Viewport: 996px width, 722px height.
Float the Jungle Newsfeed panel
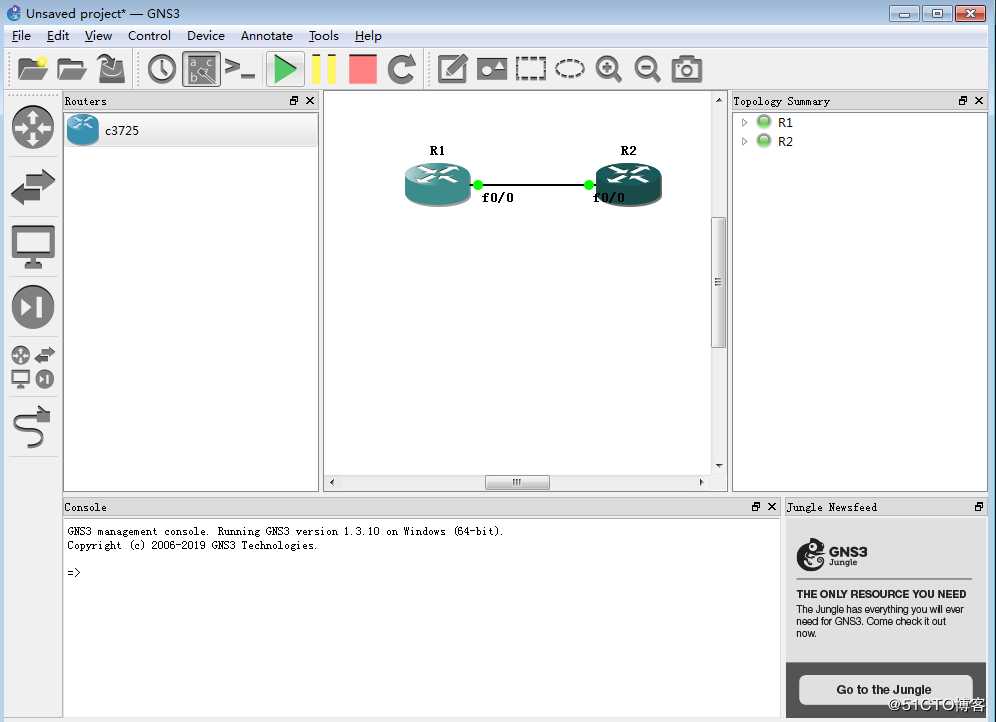coord(979,506)
